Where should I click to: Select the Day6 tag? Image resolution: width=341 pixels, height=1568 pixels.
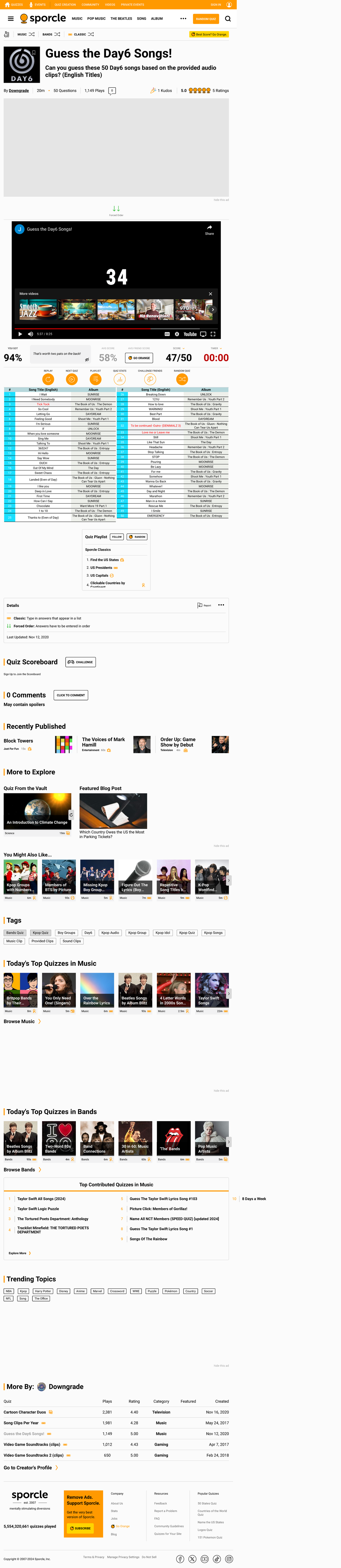point(88,933)
